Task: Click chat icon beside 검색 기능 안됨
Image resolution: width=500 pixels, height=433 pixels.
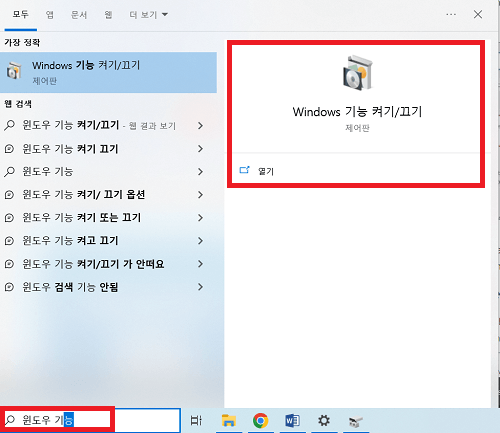Action: (9, 287)
